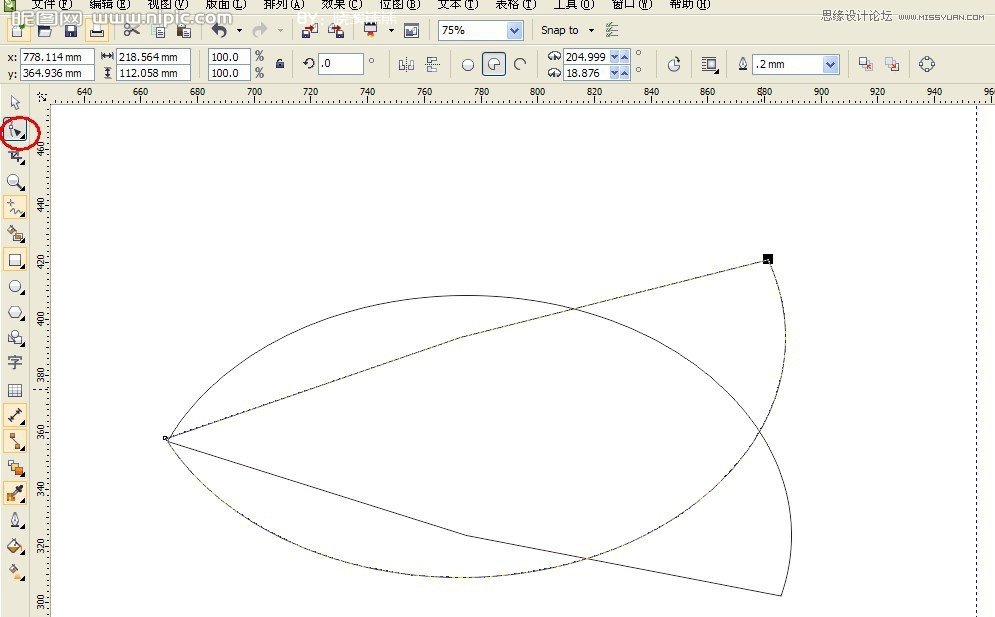The height and width of the screenshot is (617, 995).
Task: Open the 效果(C) menu
Action: coord(341,5)
